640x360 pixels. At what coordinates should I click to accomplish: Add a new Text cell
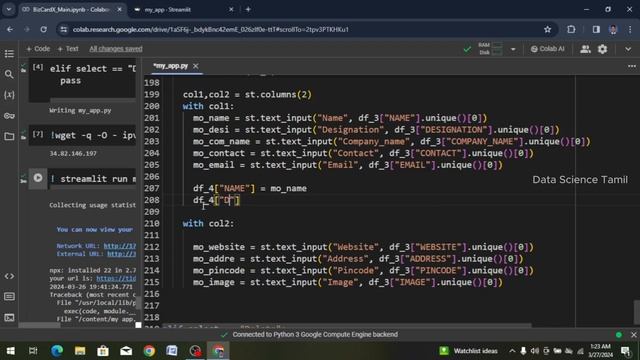68,49
